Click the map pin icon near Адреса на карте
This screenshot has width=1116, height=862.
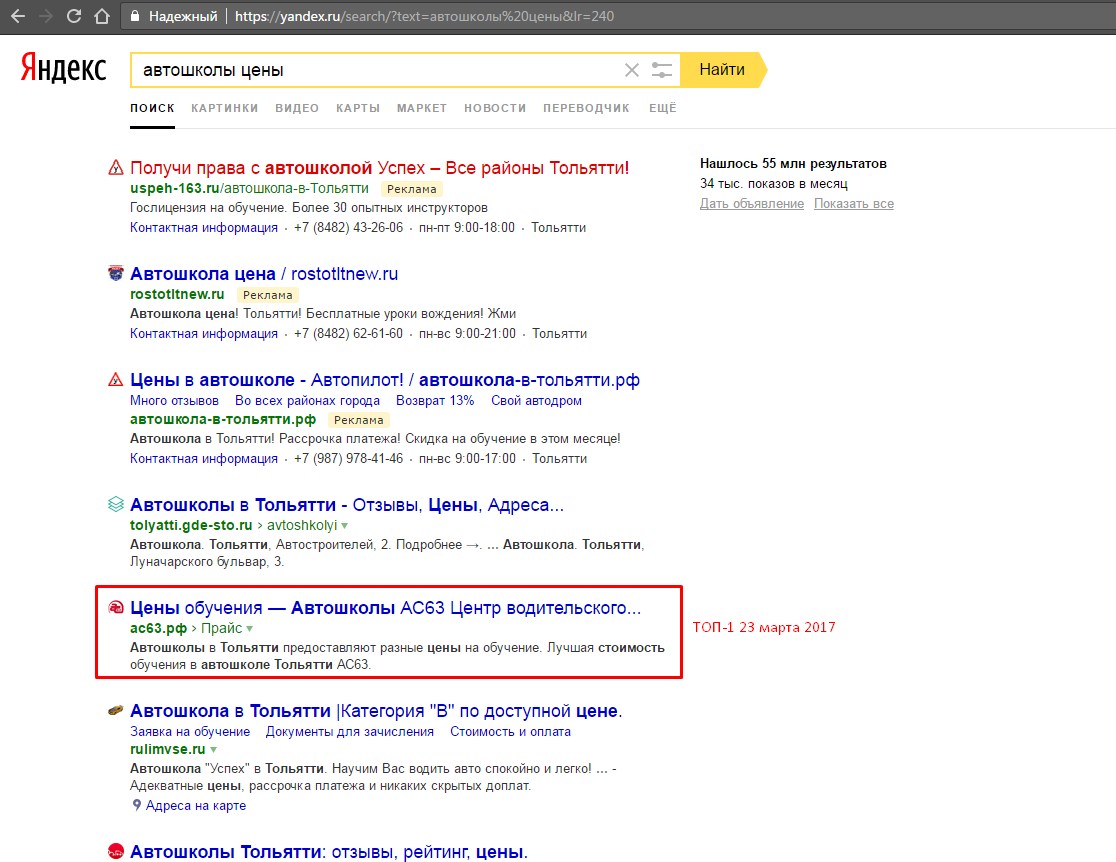(137, 805)
